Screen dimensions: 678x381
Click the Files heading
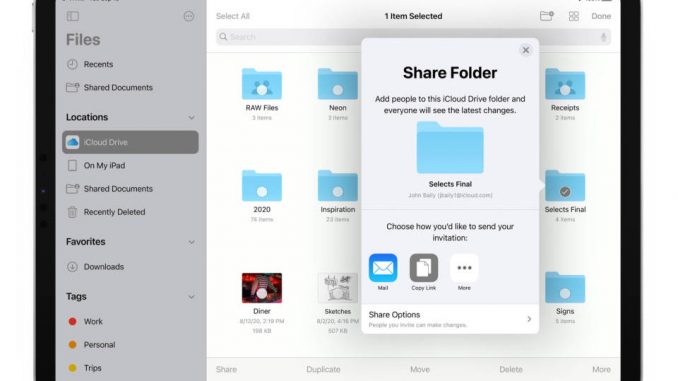point(83,40)
